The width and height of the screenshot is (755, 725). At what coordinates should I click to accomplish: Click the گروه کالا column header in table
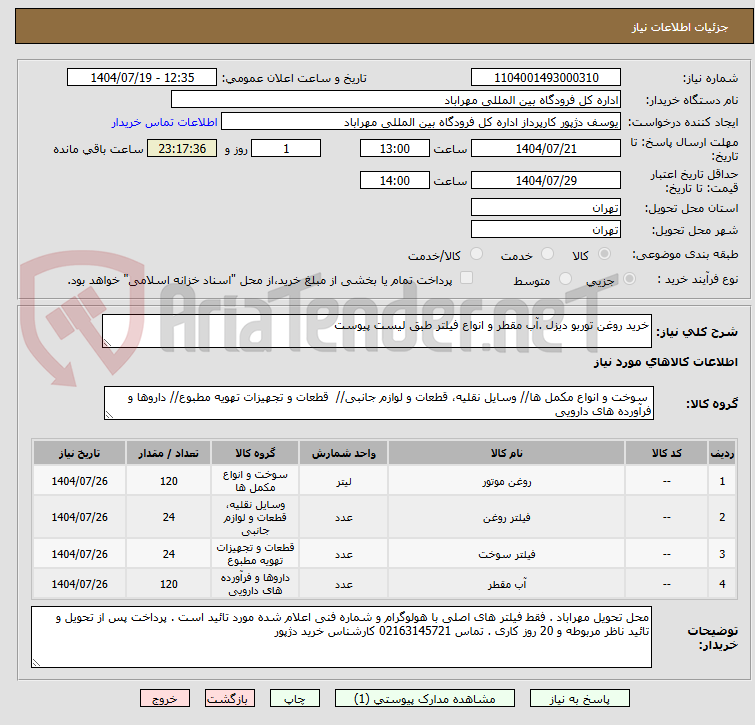click(x=255, y=453)
